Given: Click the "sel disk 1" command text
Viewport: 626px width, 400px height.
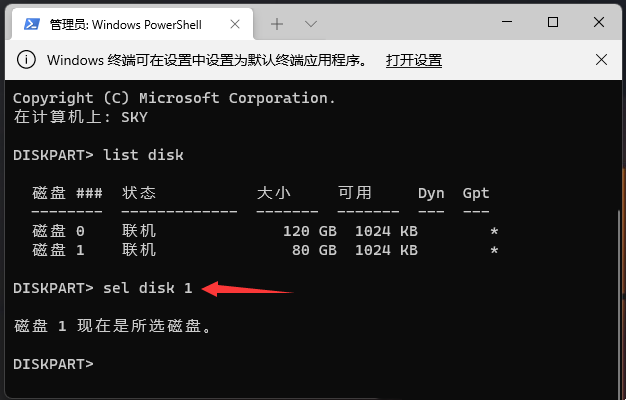Looking at the screenshot, I should [x=147, y=288].
